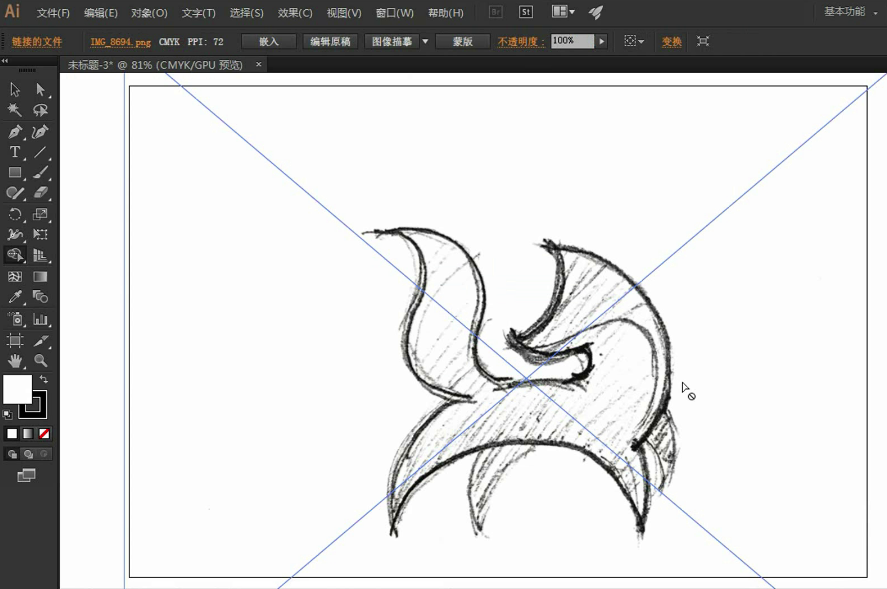
Task: Select the Slice tool
Action: click(40, 340)
